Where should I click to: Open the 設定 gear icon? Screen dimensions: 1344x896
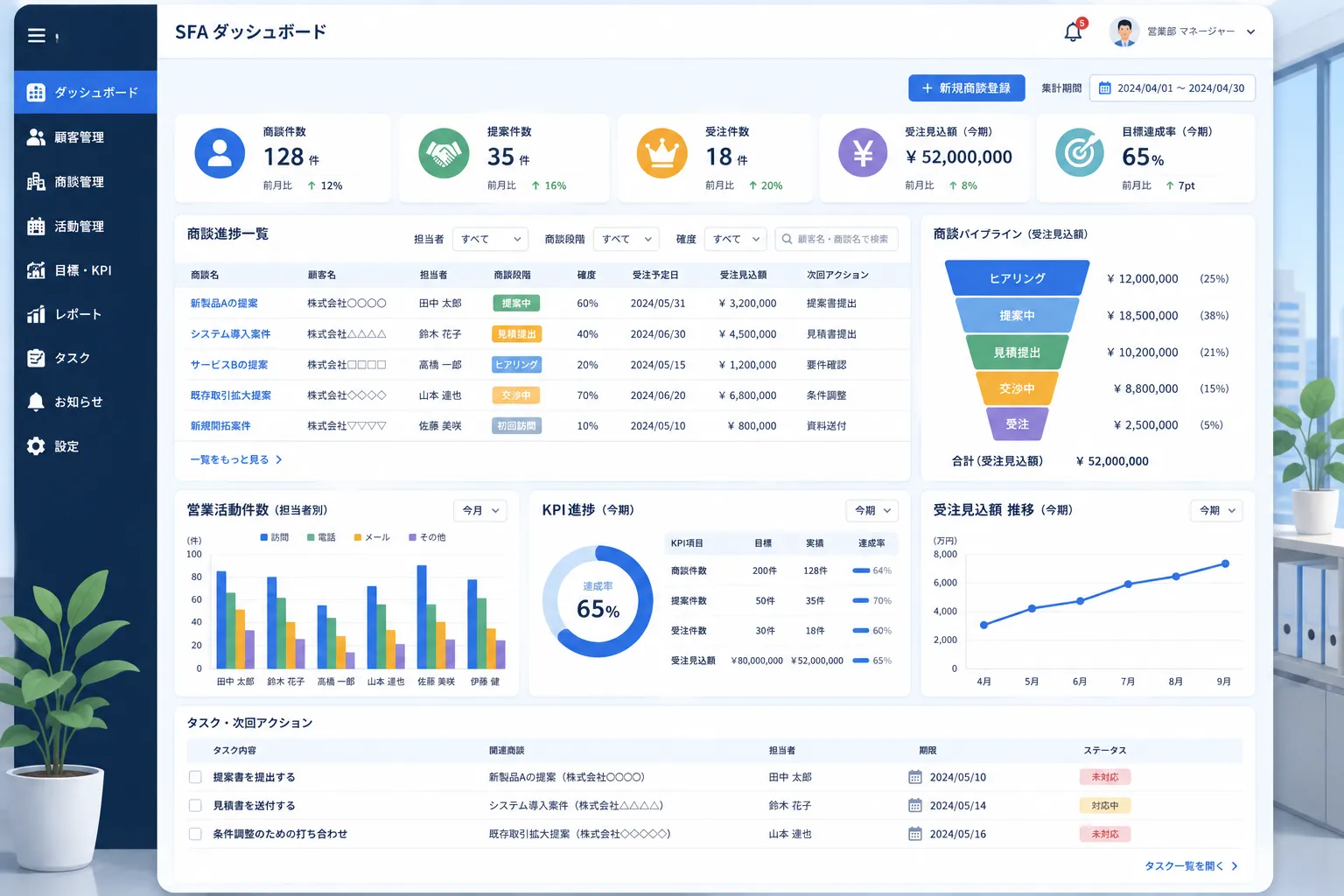[x=36, y=446]
